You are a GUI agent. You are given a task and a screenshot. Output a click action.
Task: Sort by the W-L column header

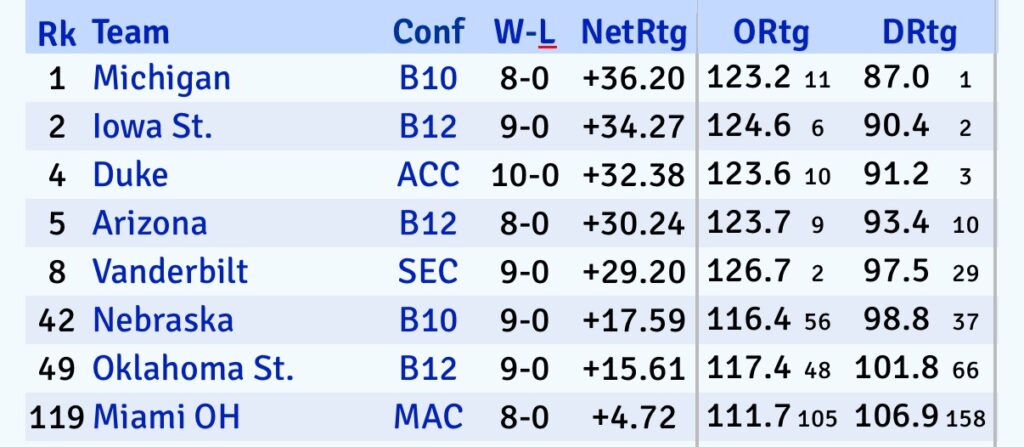click(524, 33)
